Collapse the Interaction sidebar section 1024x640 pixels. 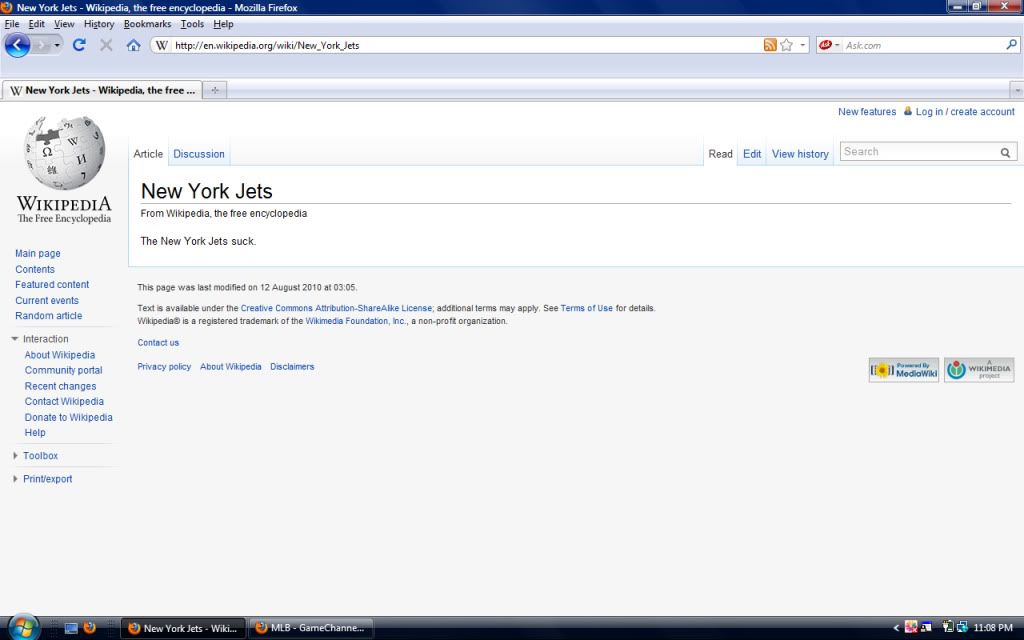(14, 339)
